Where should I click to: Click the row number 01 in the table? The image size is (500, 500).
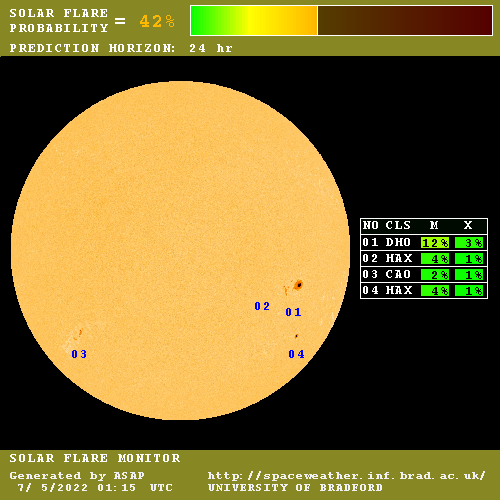coord(370,242)
